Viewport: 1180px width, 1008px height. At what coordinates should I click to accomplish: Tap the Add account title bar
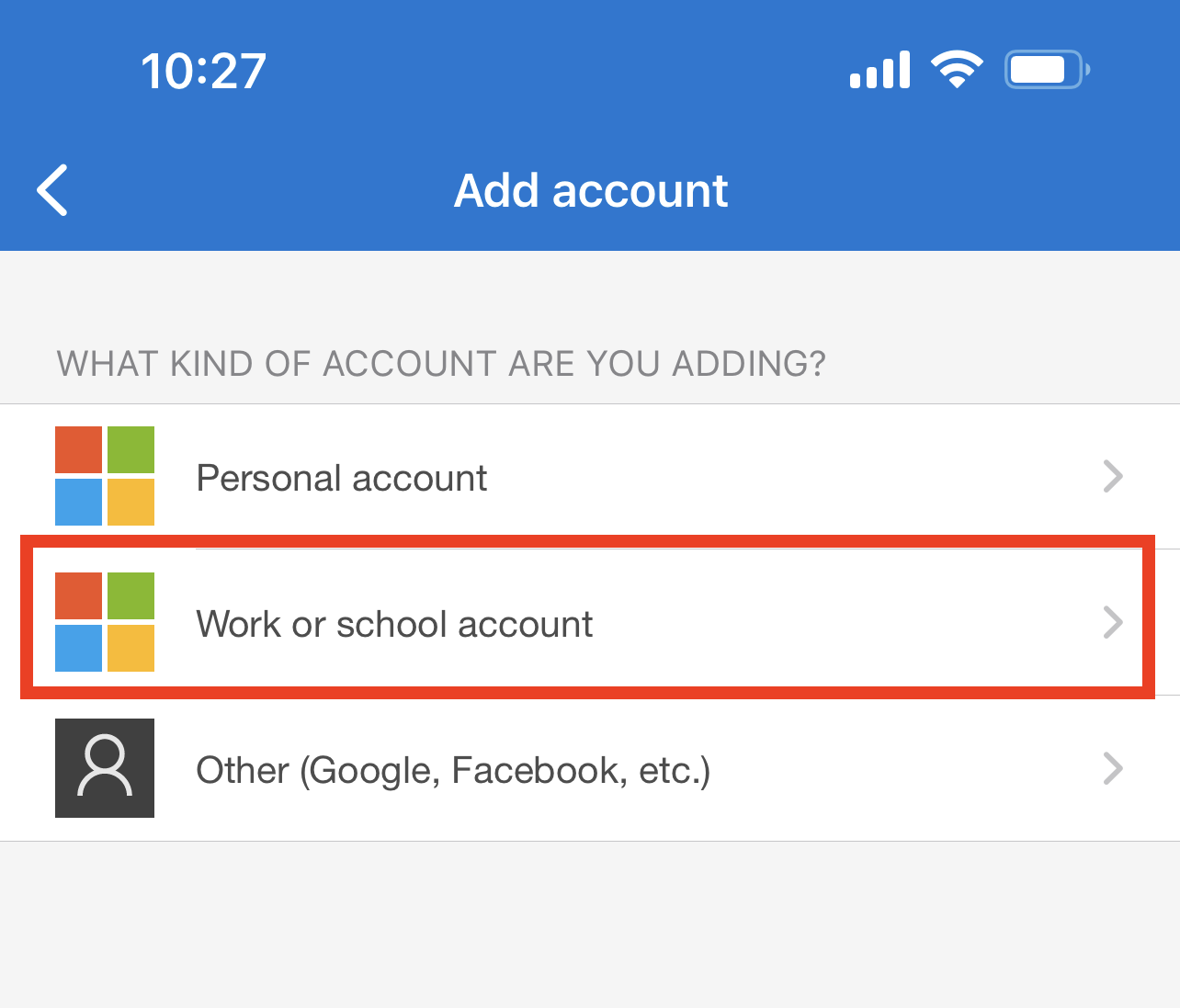click(590, 190)
